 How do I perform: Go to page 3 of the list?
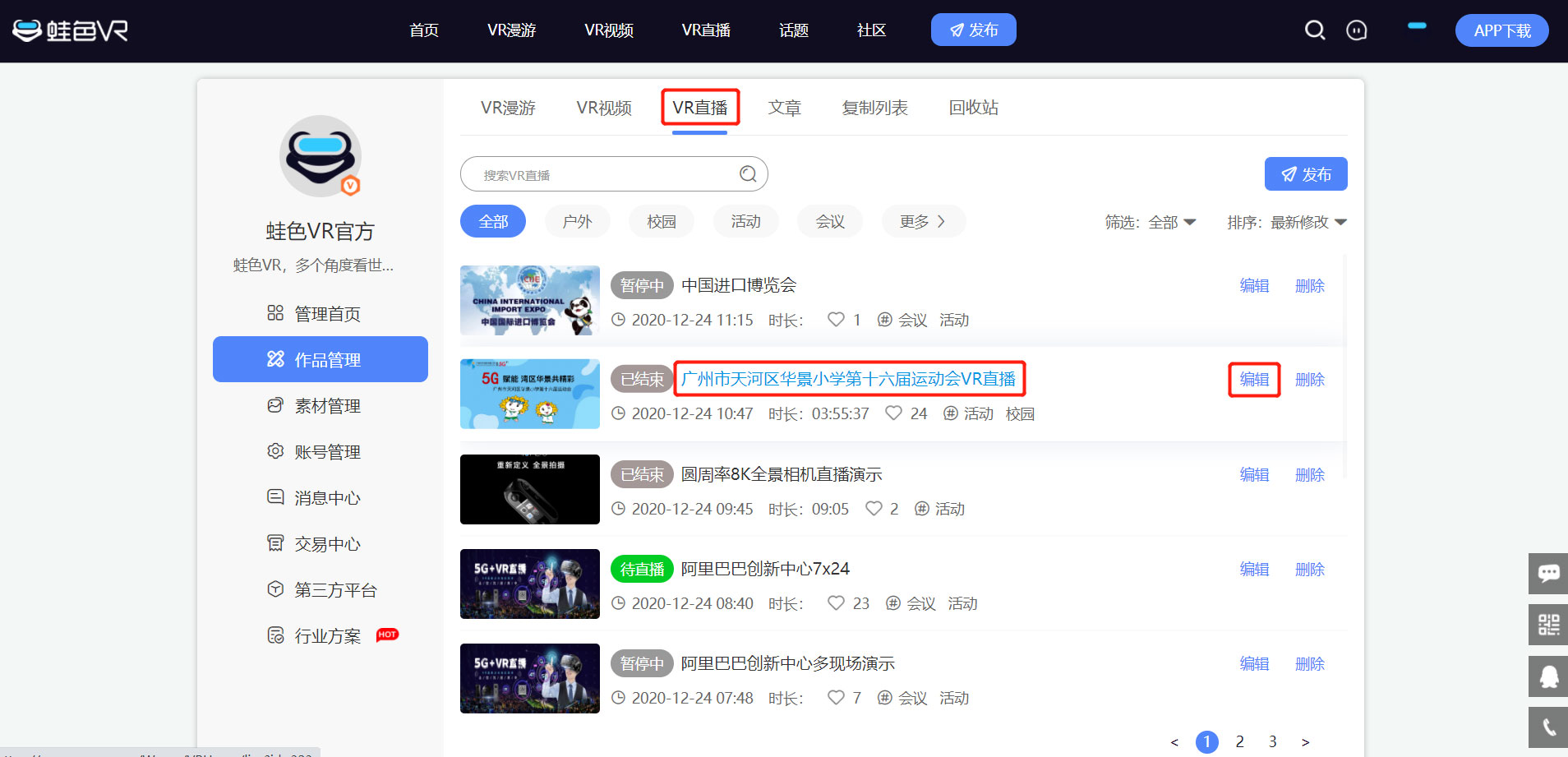(1272, 741)
